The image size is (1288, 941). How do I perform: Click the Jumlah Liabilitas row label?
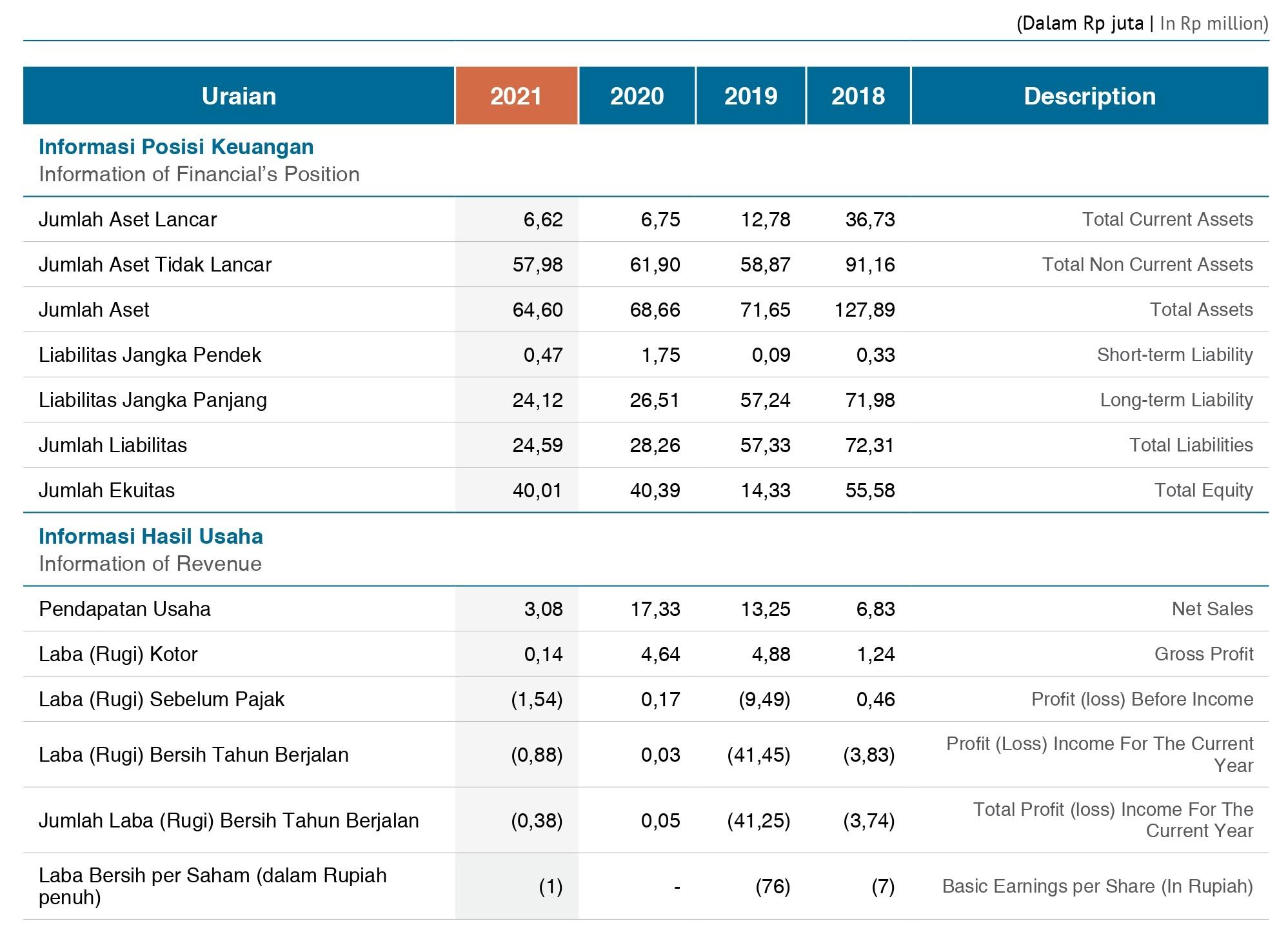[113, 445]
